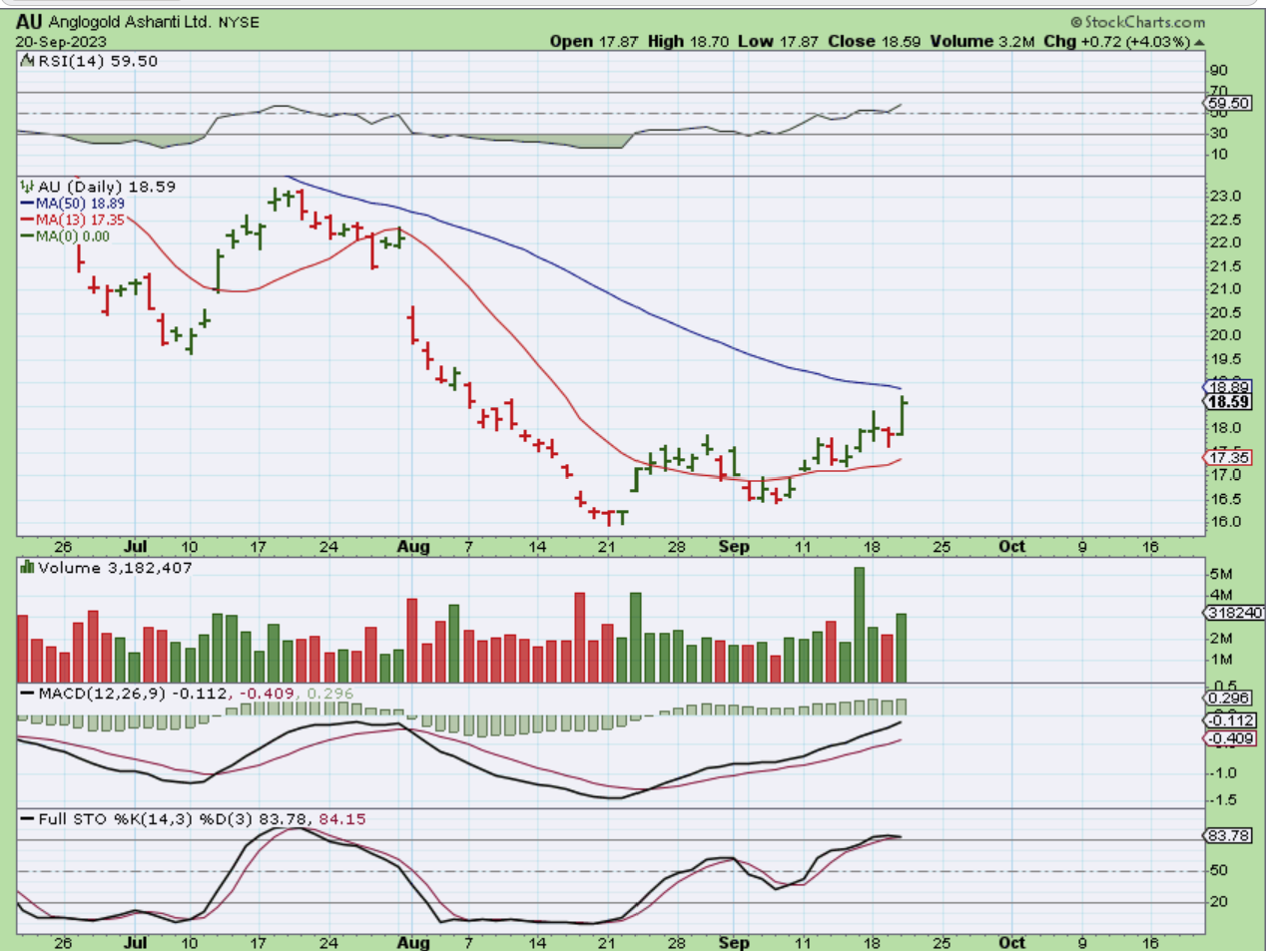Click the MA(50) 18.89 legend entry
Screen dimensions: 1270x952
point(80,204)
